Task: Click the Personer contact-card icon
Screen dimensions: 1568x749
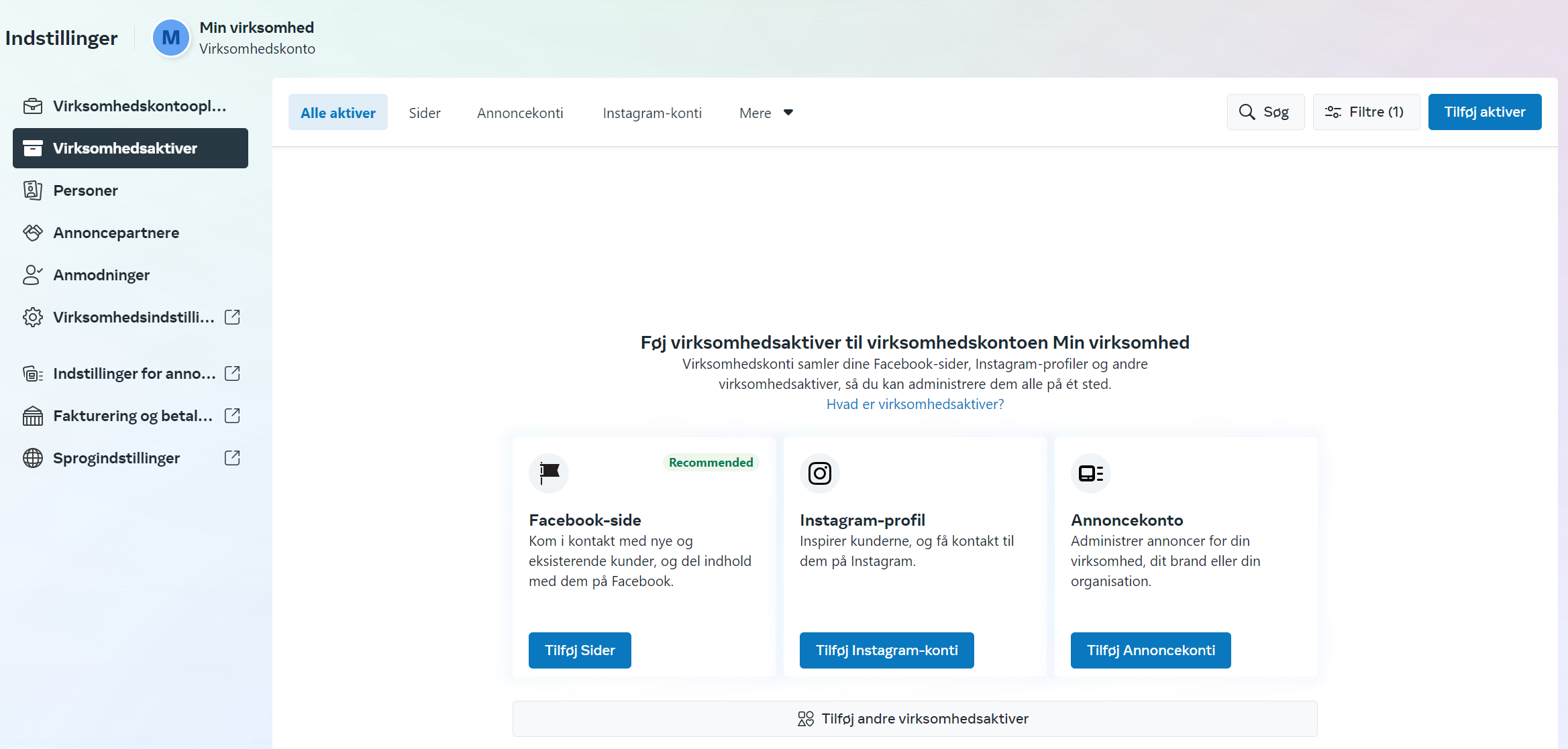Action: pyautogui.click(x=33, y=190)
